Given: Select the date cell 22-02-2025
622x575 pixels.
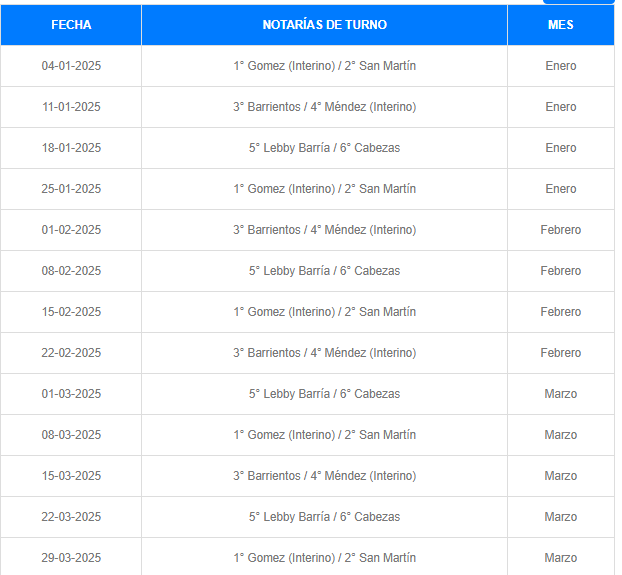Looking at the screenshot, I should point(71,353).
